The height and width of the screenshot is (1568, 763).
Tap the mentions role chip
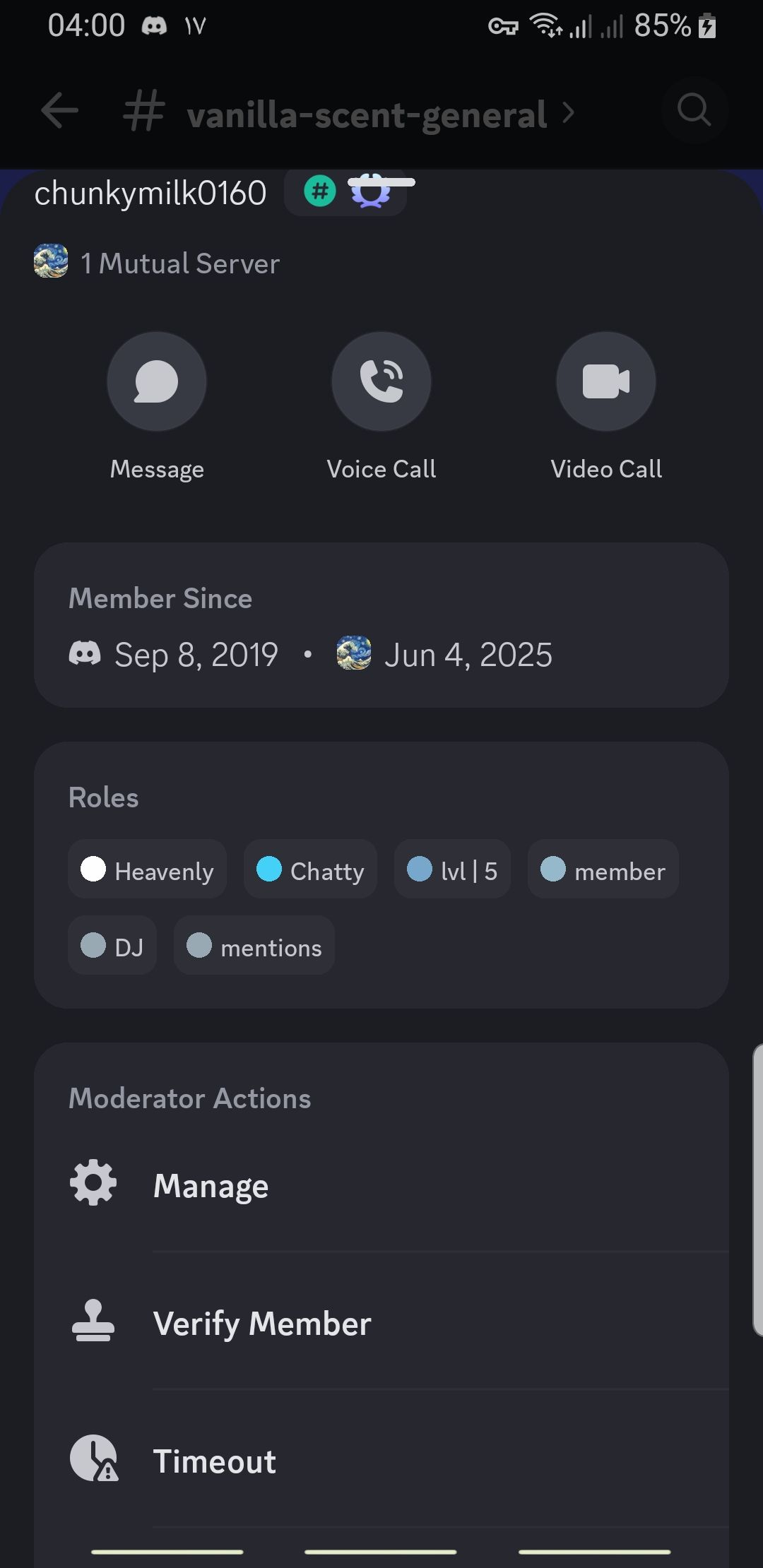[x=254, y=946]
